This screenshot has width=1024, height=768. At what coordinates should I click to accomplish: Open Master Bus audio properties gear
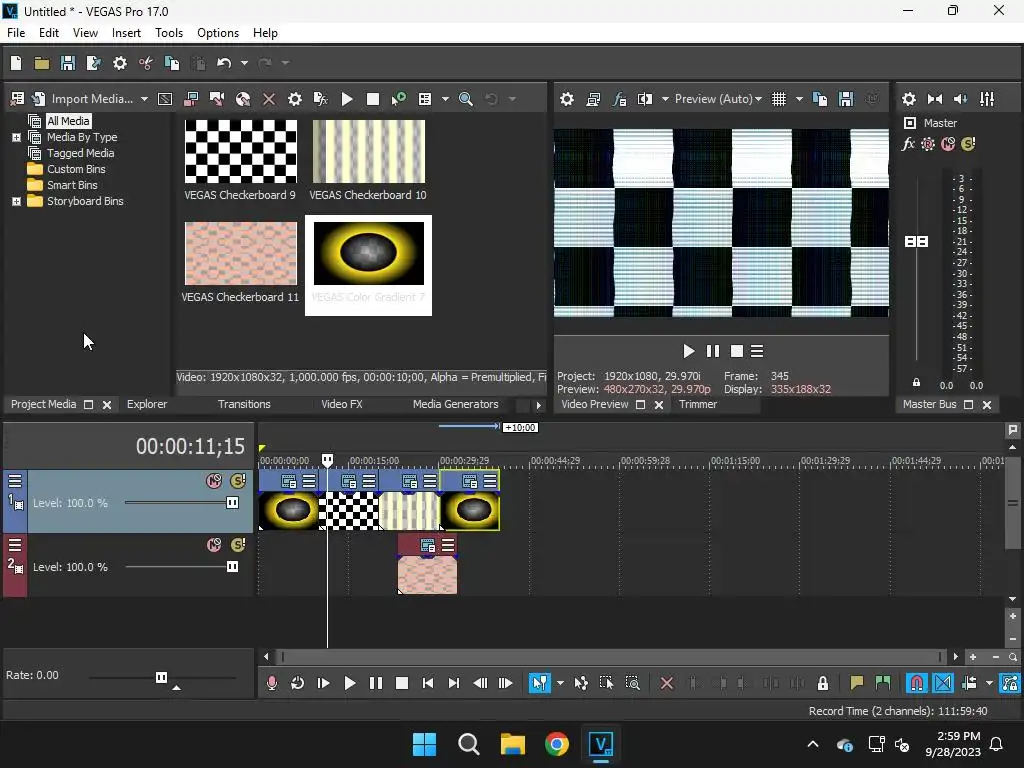[908, 99]
